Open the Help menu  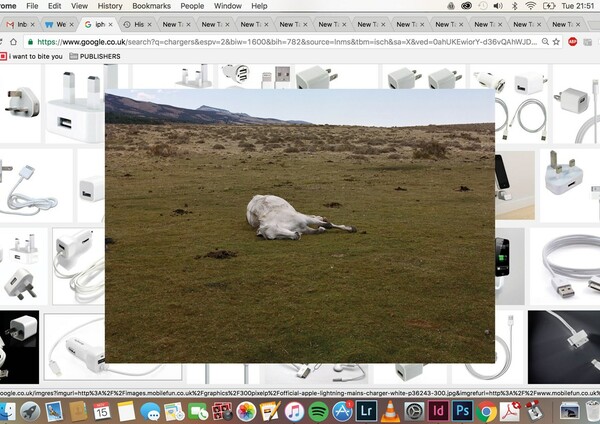259,6
